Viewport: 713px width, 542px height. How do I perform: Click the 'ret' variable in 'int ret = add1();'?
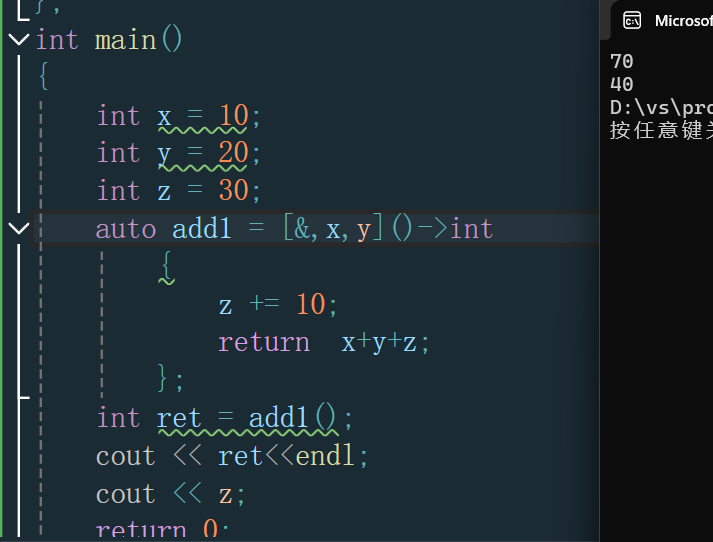(179, 418)
